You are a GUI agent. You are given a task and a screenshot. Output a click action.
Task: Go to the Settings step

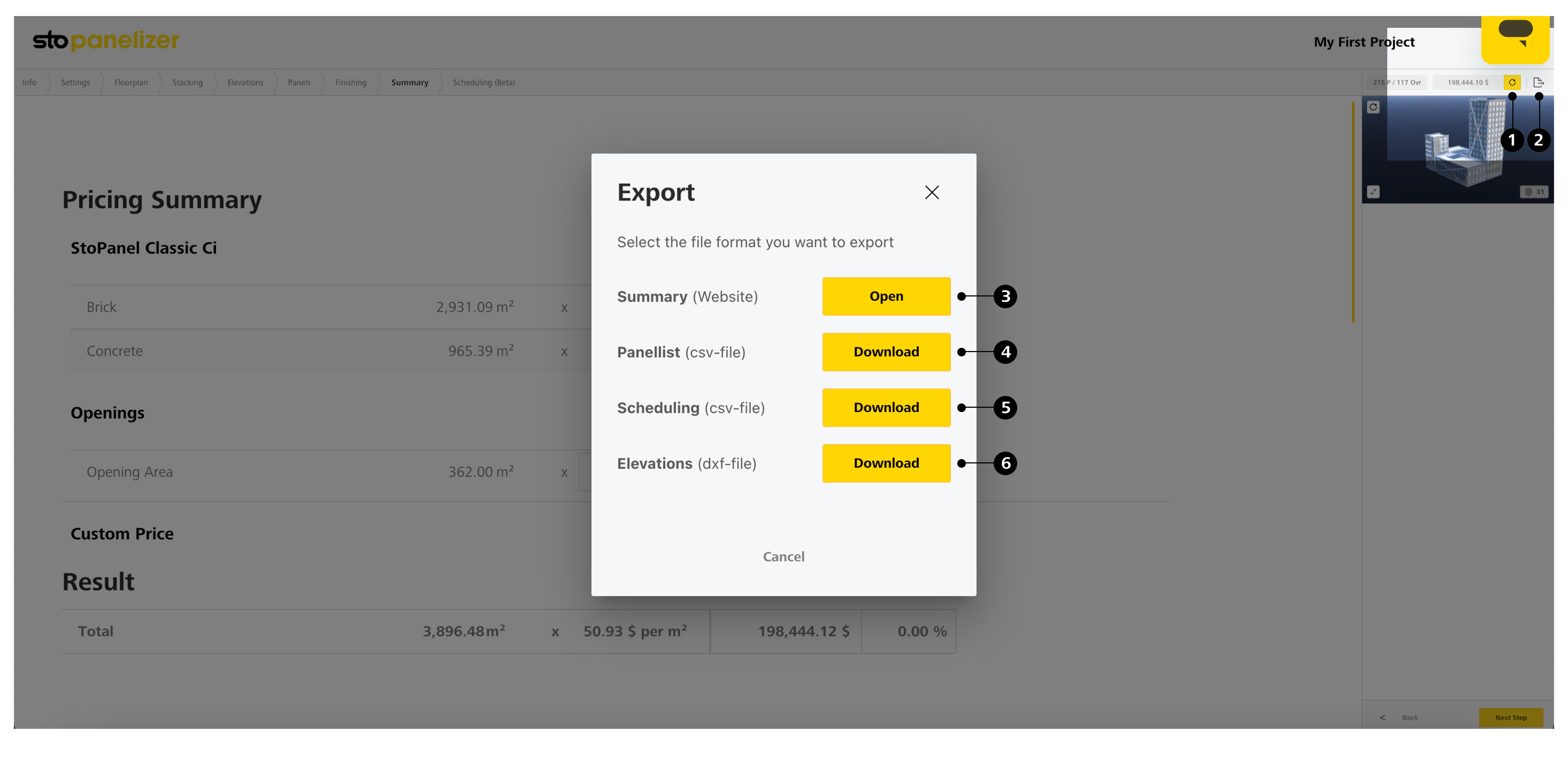coord(75,83)
